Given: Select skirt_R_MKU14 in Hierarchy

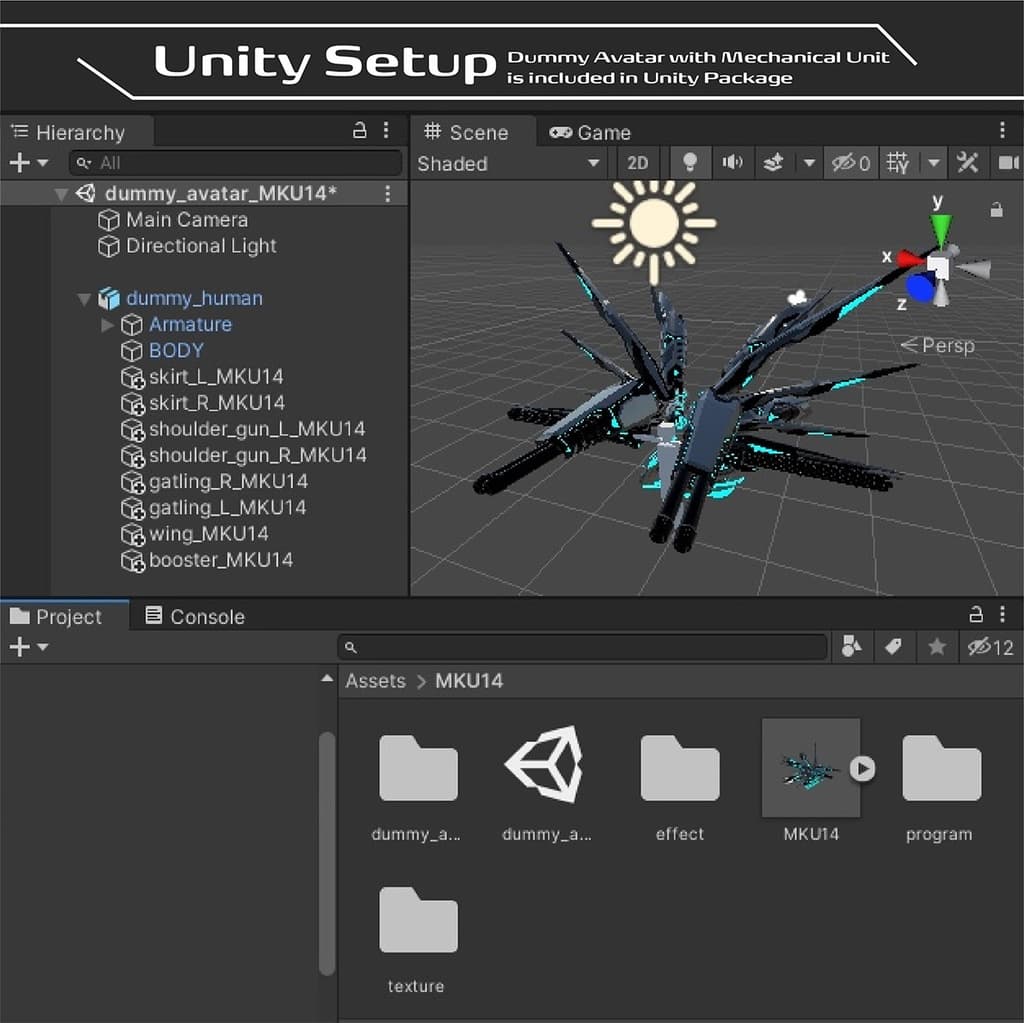Looking at the screenshot, I should (202, 402).
